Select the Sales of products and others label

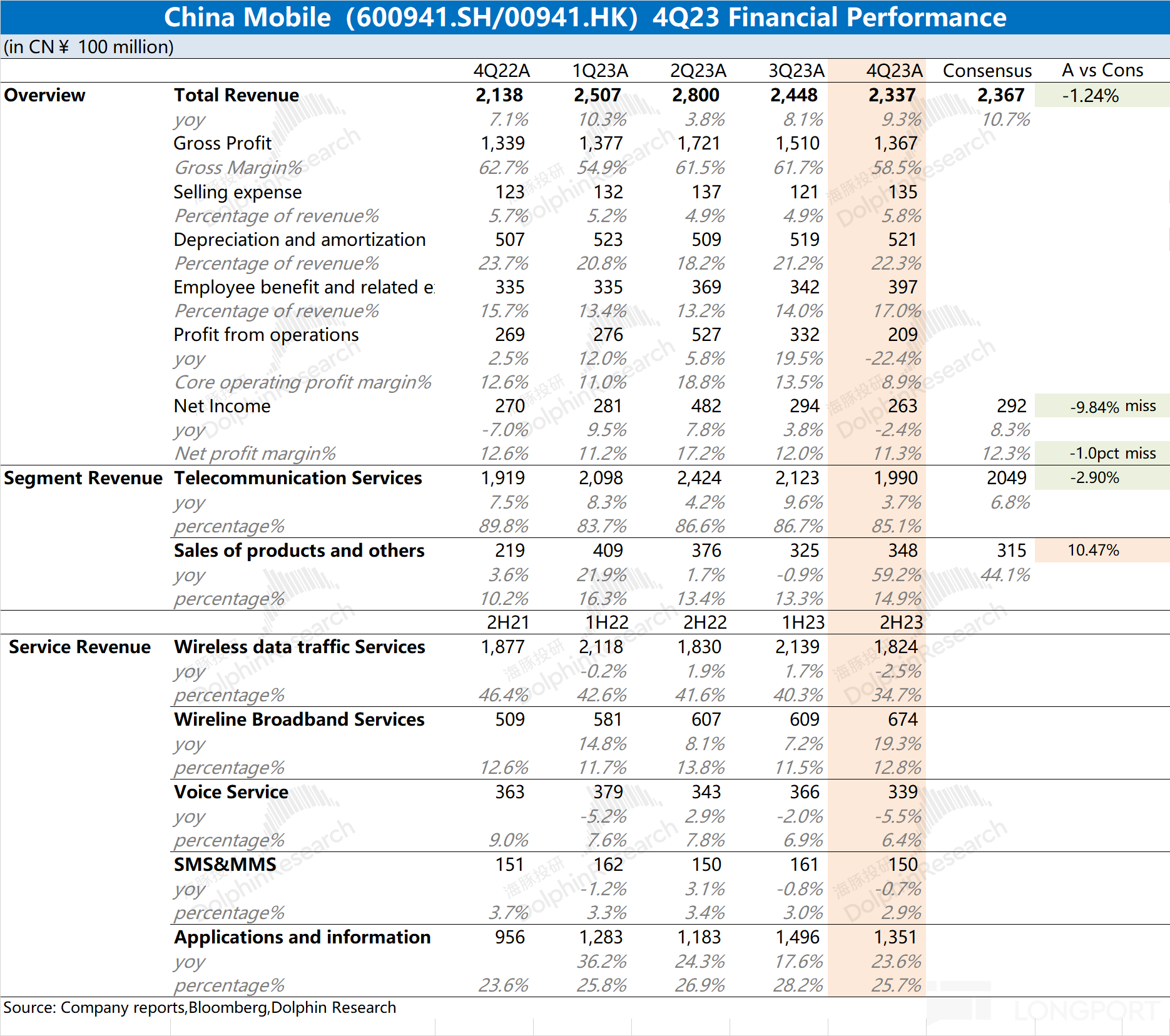(x=299, y=551)
